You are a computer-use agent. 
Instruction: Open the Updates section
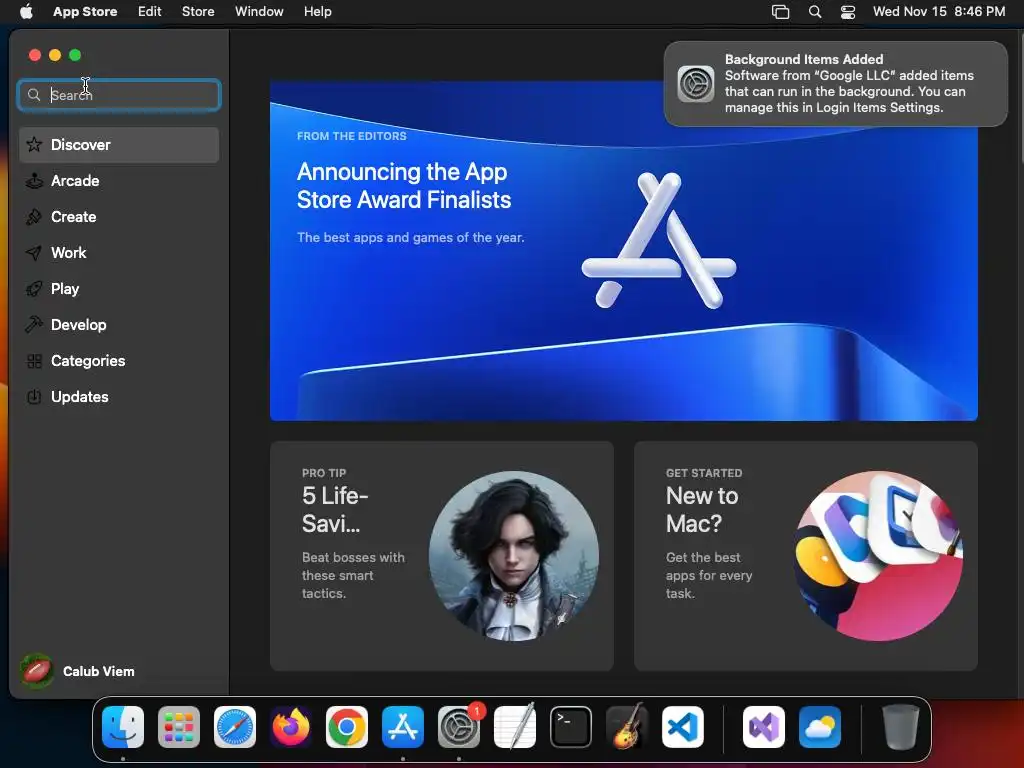pos(119,396)
